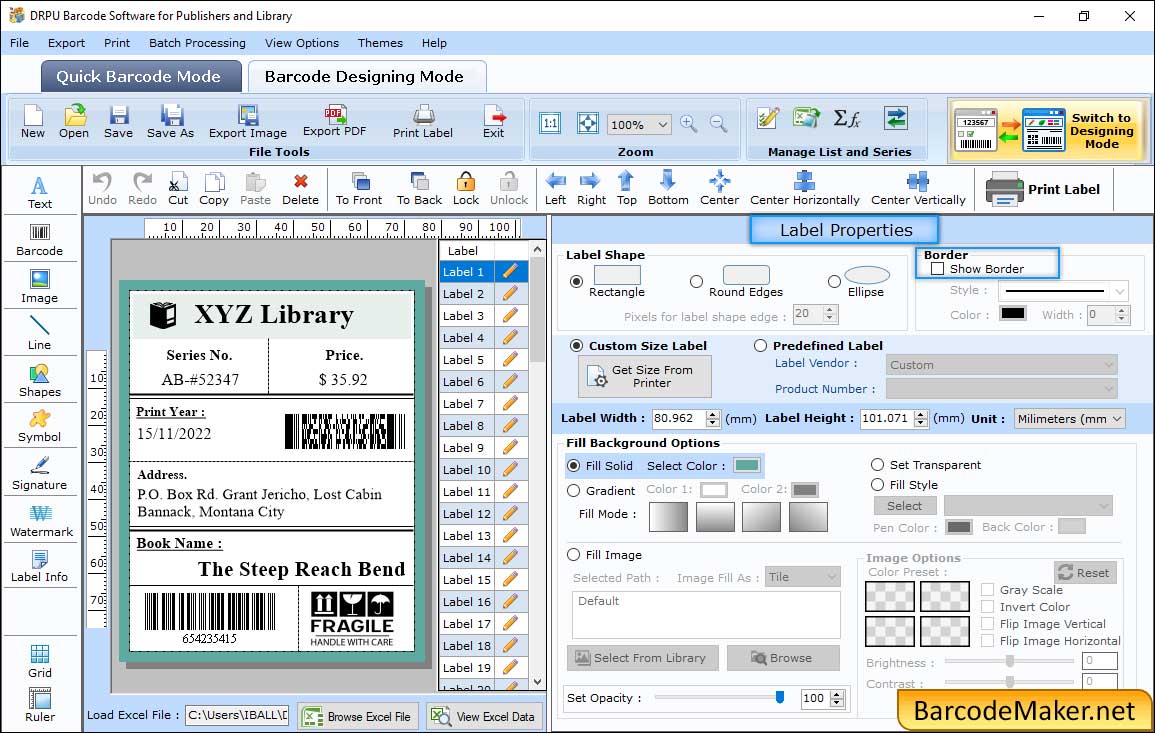The width and height of the screenshot is (1155, 733).
Task: Click the large Print Label button
Action: coord(1043,189)
